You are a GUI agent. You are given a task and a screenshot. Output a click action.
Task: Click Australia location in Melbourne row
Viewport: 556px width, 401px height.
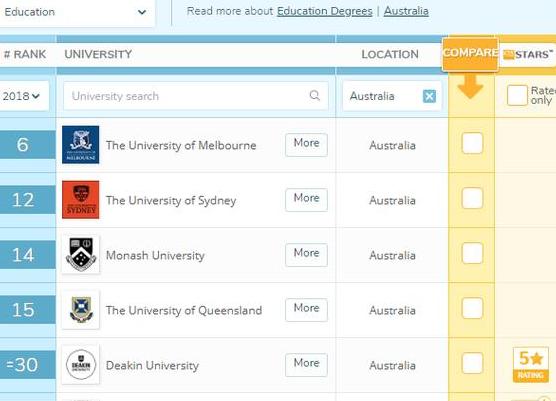pos(392,145)
